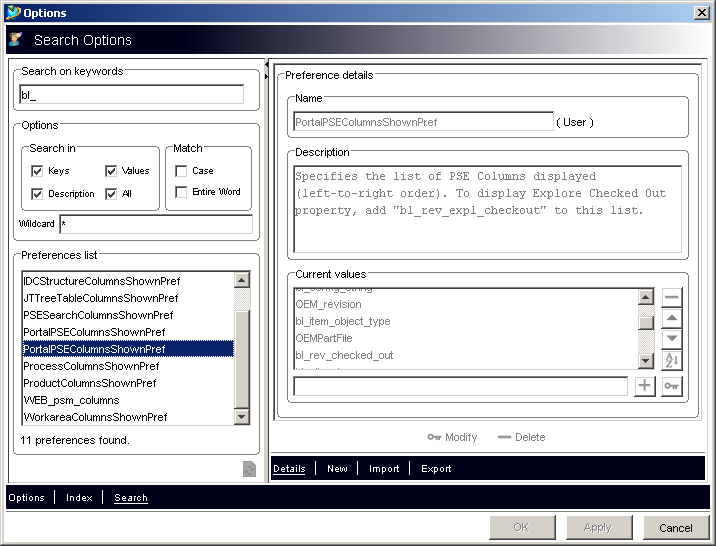Click the new value input field

(460, 386)
